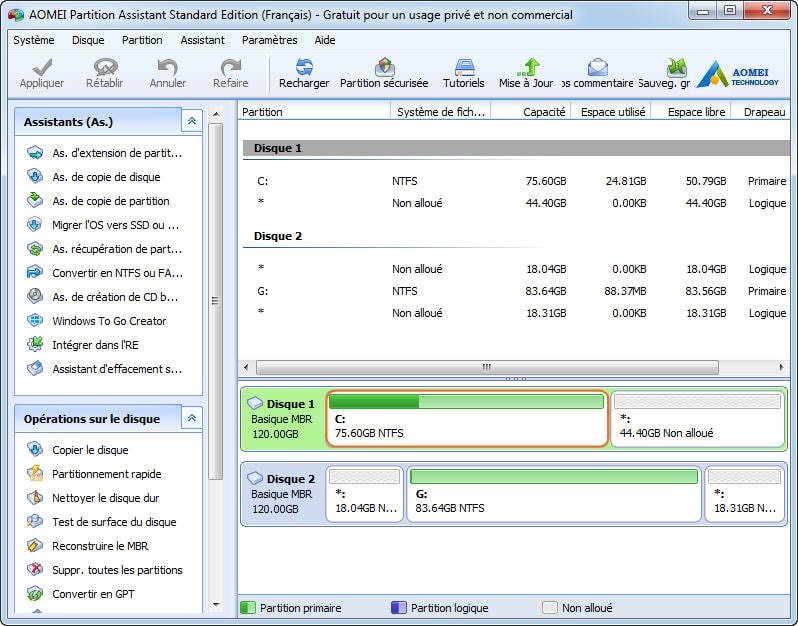This screenshot has height=626, width=798.
Task: Open Assistant d'effacement wizard
Action: pos(104,368)
